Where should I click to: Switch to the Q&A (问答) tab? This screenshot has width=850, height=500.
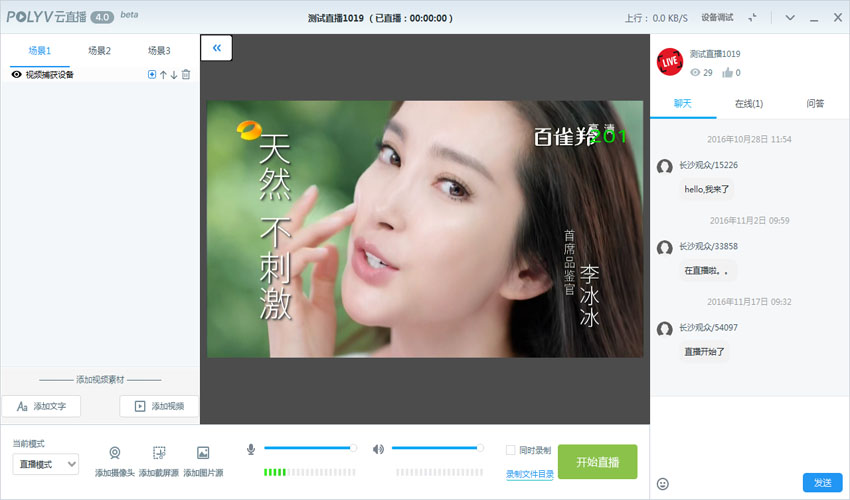pos(815,103)
